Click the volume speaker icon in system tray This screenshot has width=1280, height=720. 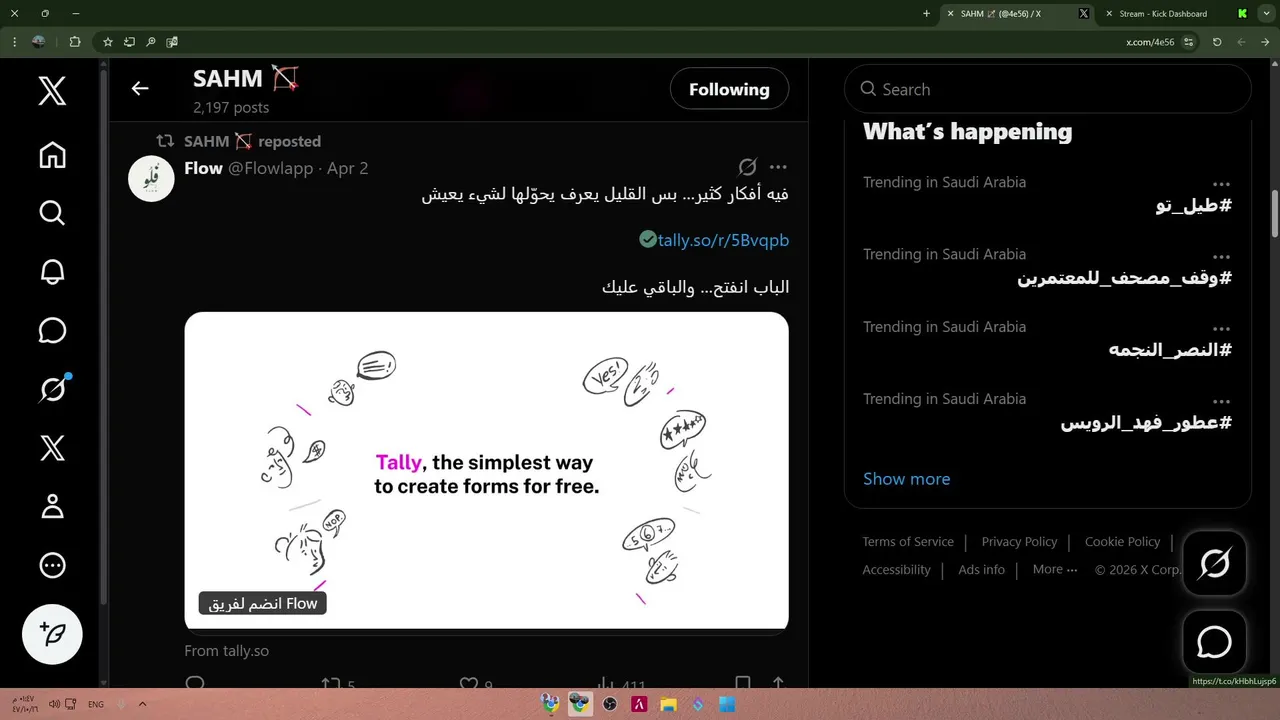pyautogui.click(x=55, y=704)
